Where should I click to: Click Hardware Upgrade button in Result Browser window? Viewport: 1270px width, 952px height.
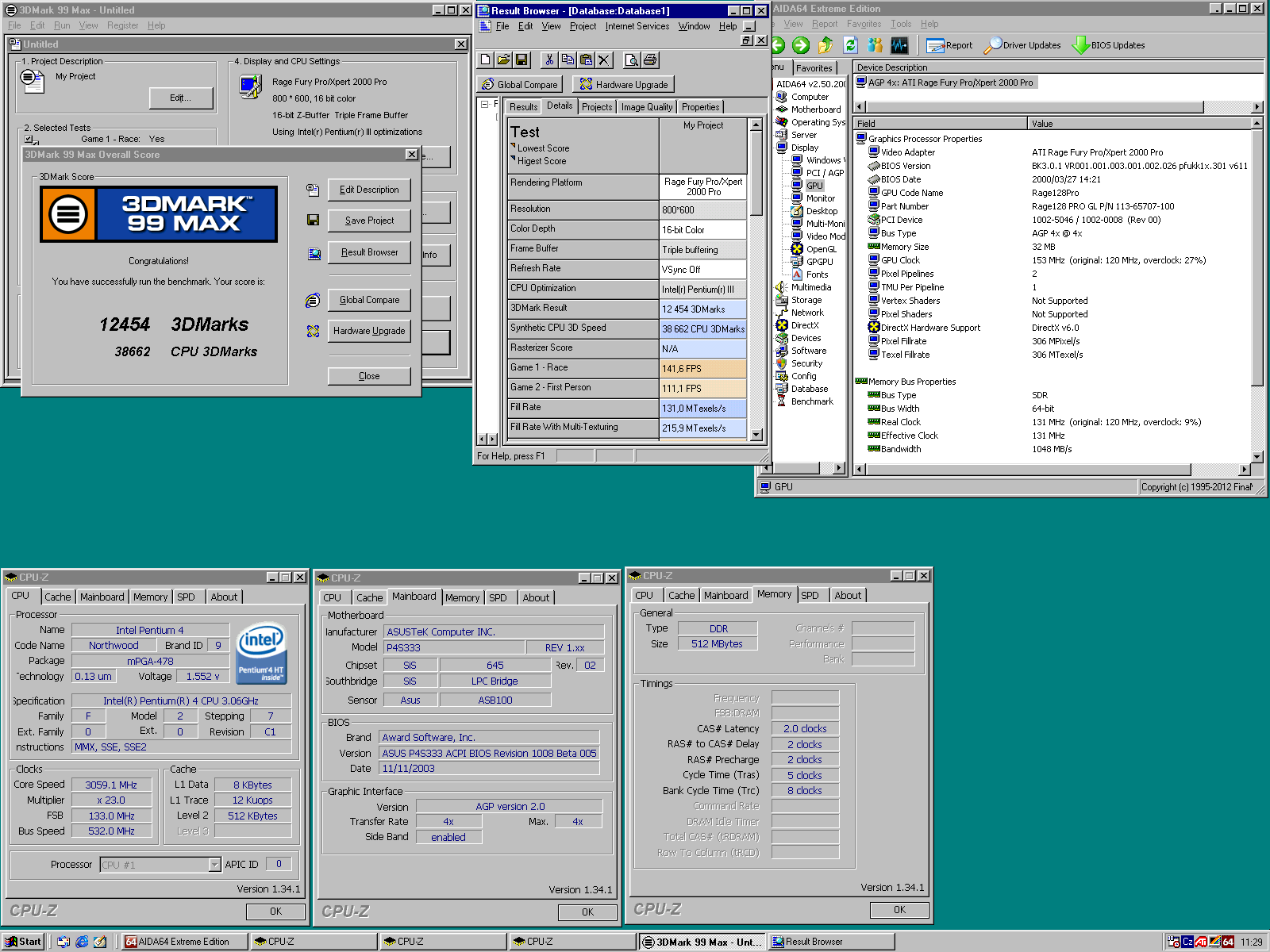(624, 84)
